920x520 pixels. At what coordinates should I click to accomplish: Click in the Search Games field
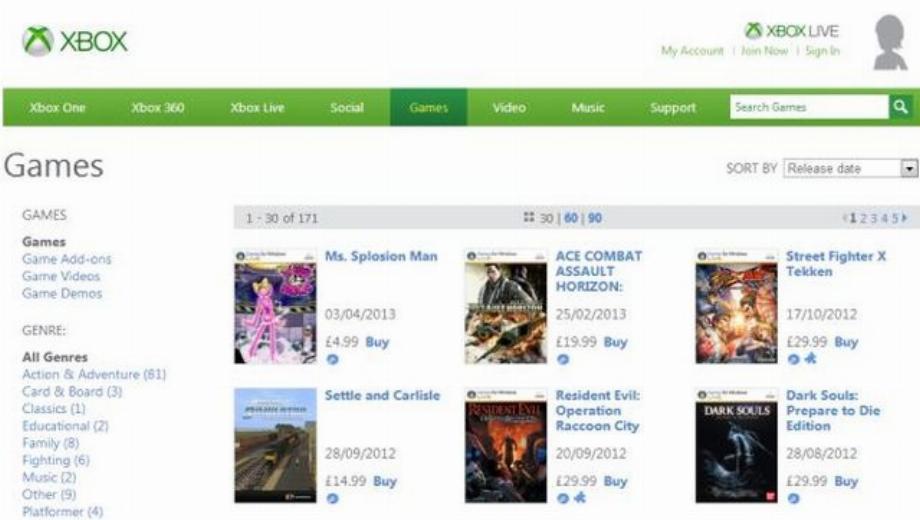click(809, 107)
